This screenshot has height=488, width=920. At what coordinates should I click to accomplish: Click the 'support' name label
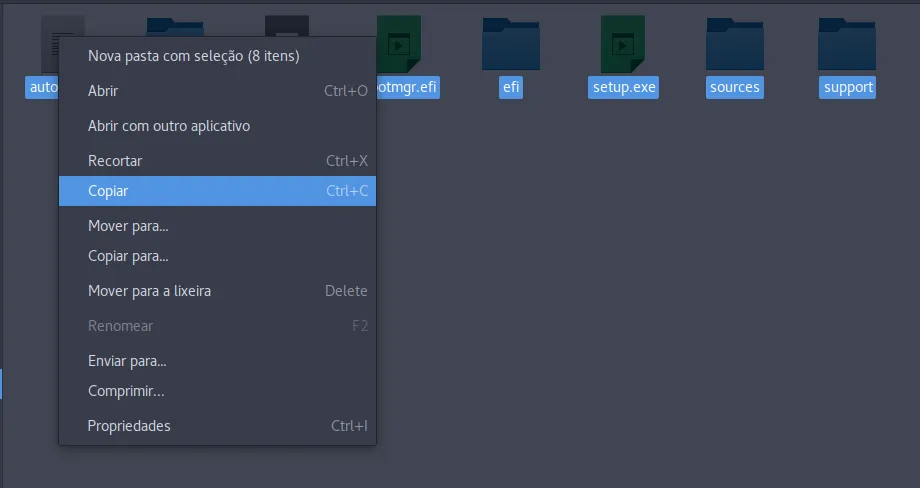pos(847,87)
